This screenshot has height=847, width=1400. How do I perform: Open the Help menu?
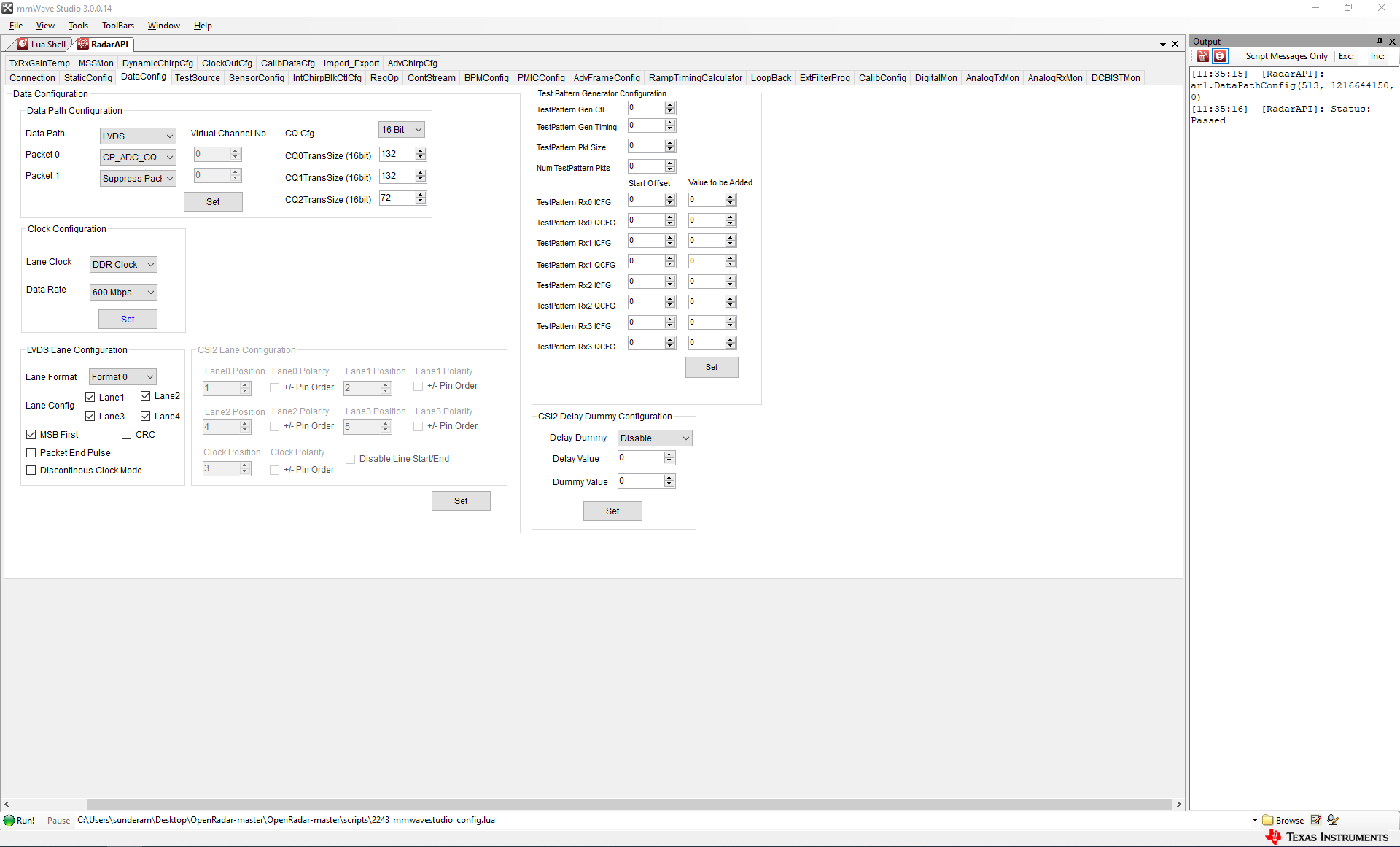click(203, 26)
